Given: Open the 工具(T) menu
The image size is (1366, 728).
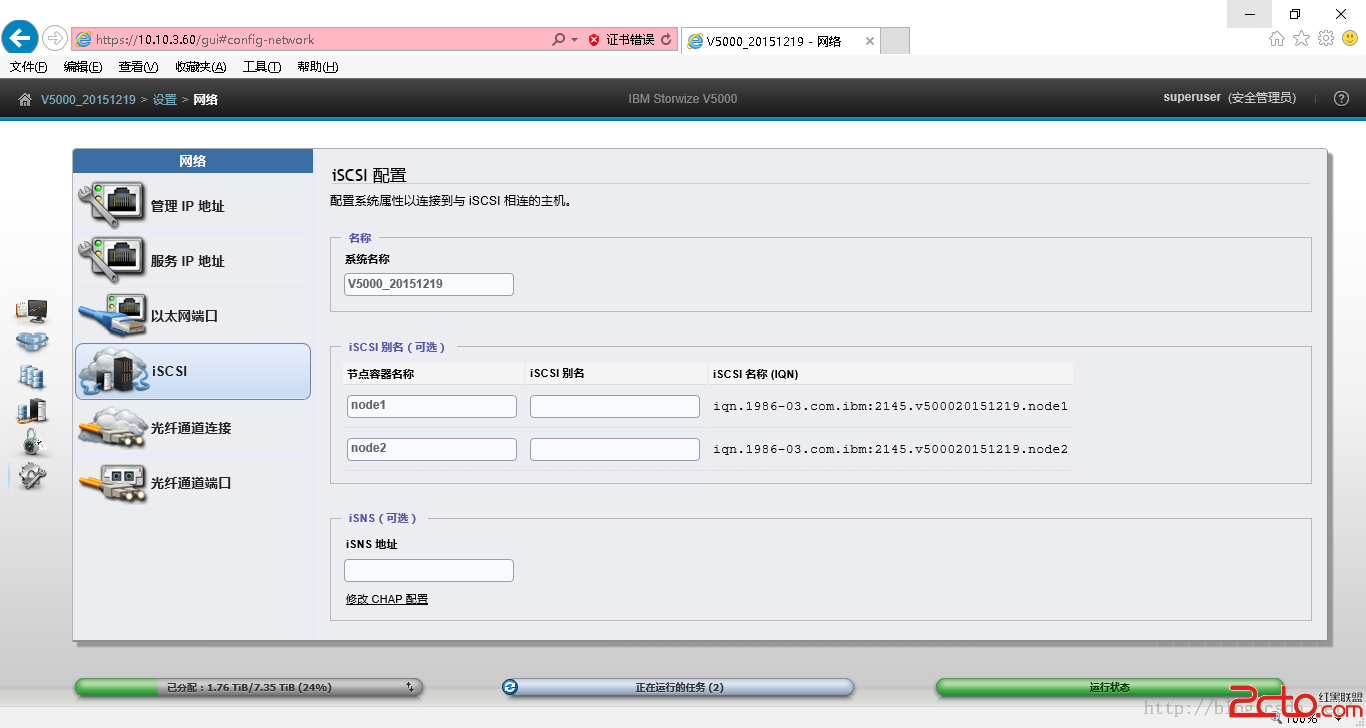Looking at the screenshot, I should tap(262, 67).
